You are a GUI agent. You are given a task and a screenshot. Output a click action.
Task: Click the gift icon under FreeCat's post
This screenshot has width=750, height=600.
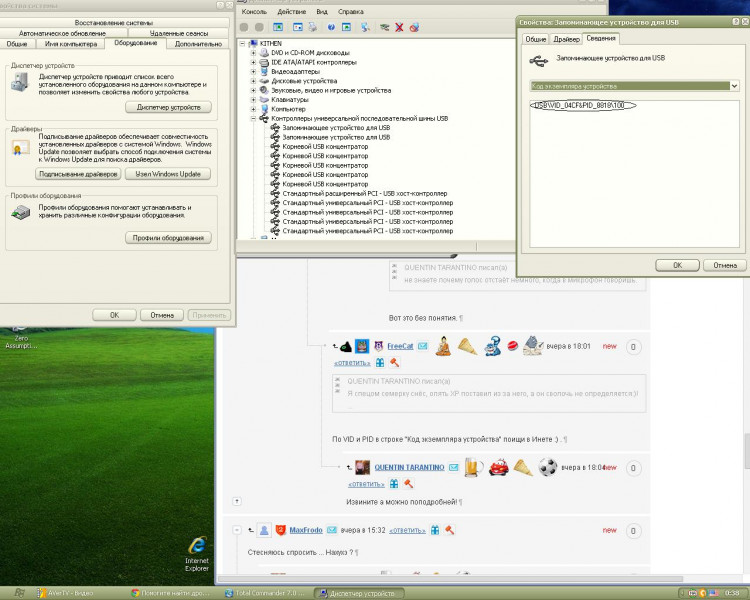pos(379,362)
